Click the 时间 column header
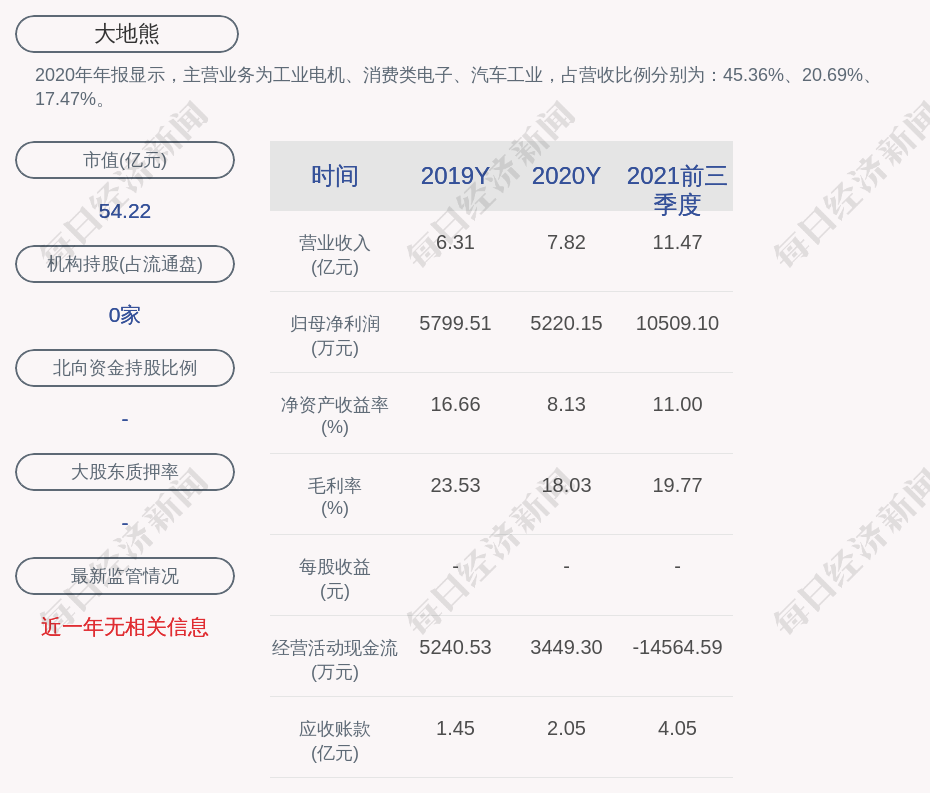930x793 pixels. click(334, 176)
